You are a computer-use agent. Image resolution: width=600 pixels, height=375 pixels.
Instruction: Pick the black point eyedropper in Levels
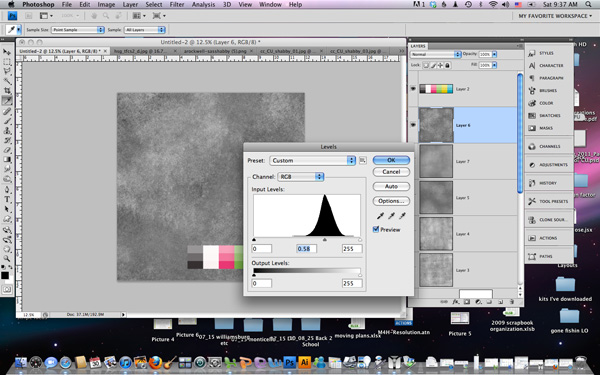[380, 216]
